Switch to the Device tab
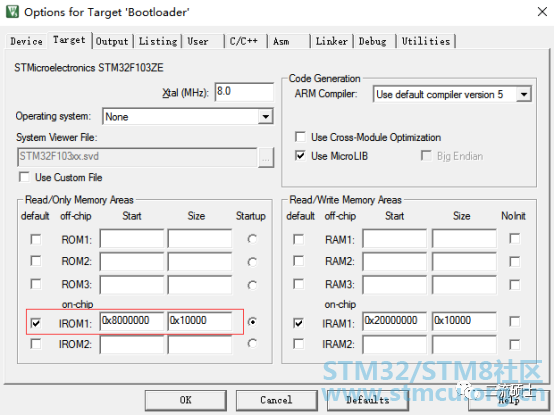 pyautogui.click(x=26, y=41)
